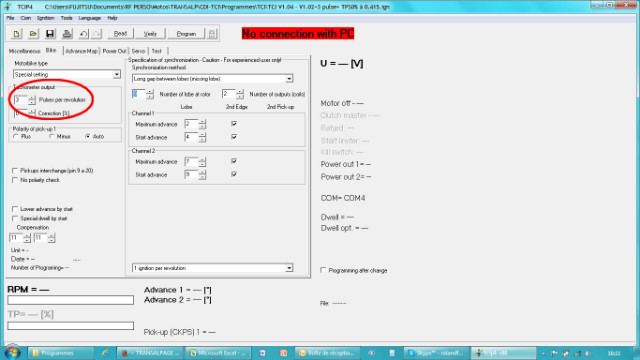This screenshot has width=640, height=360.
Task: Switch to the Power Out tab
Action: tap(114, 51)
